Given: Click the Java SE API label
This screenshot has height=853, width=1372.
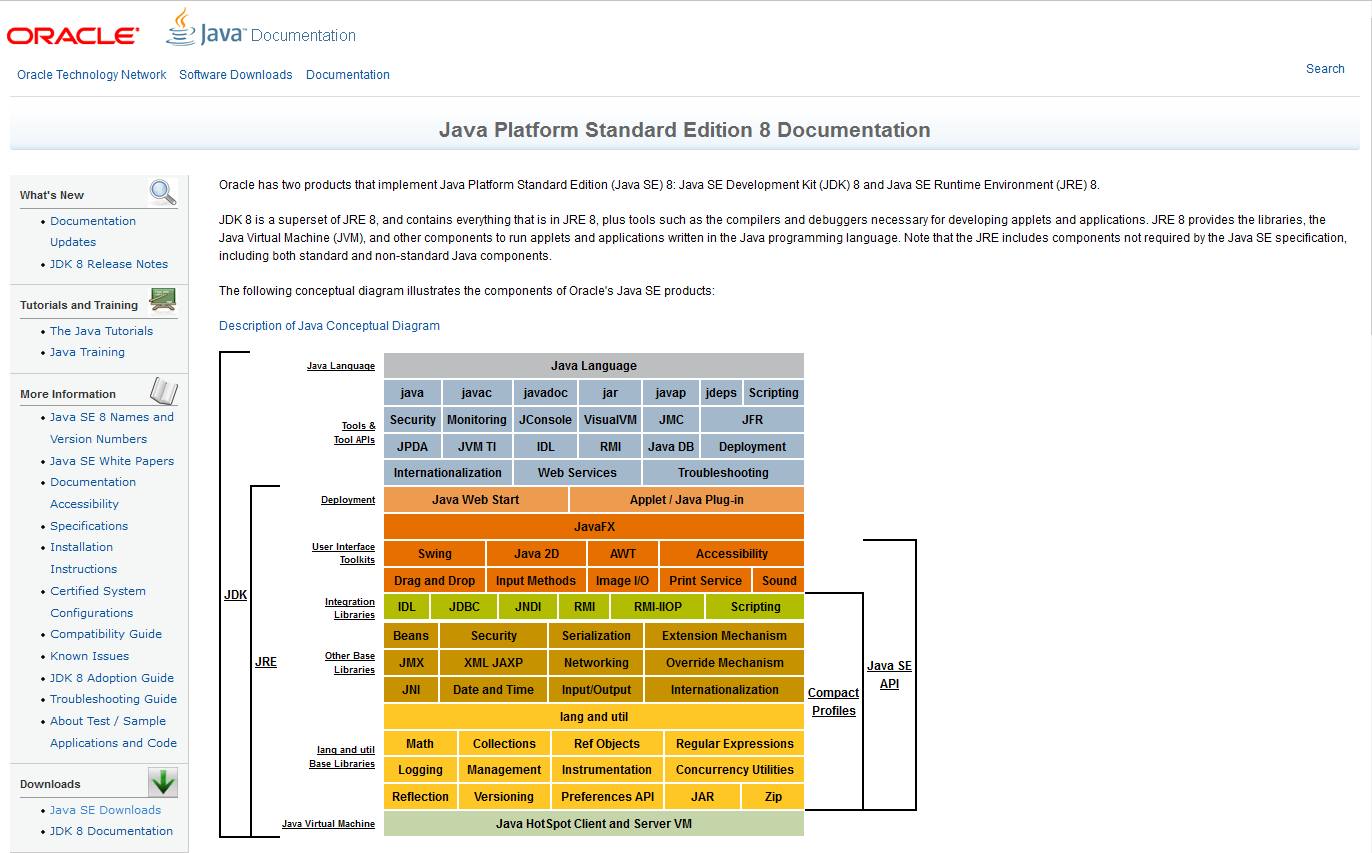Looking at the screenshot, I should click(x=889, y=675).
